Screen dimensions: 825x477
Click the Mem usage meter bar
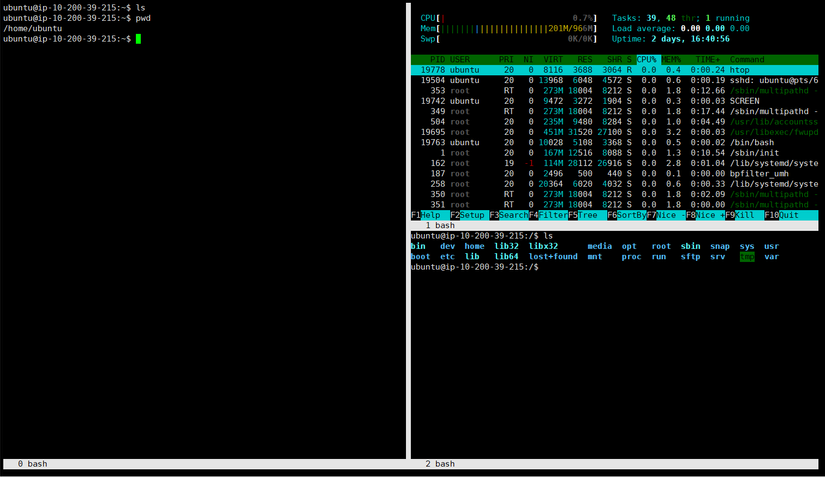pyautogui.click(x=508, y=28)
